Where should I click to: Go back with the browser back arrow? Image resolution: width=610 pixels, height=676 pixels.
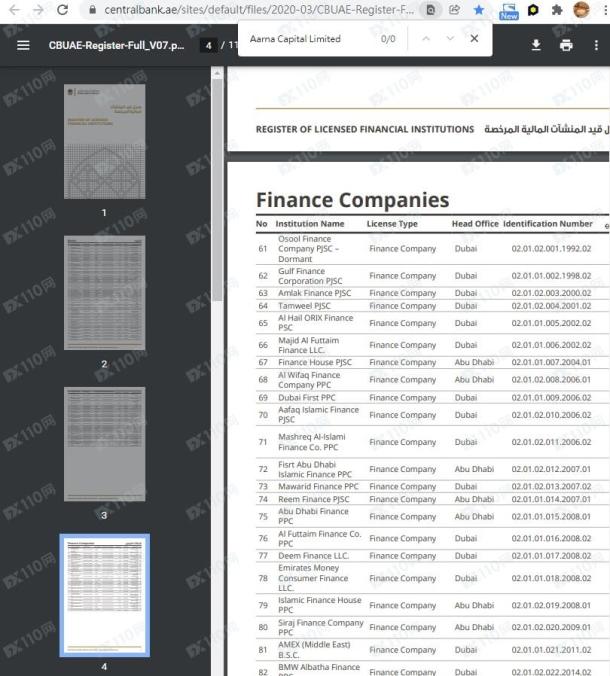pyautogui.click(x=14, y=9)
